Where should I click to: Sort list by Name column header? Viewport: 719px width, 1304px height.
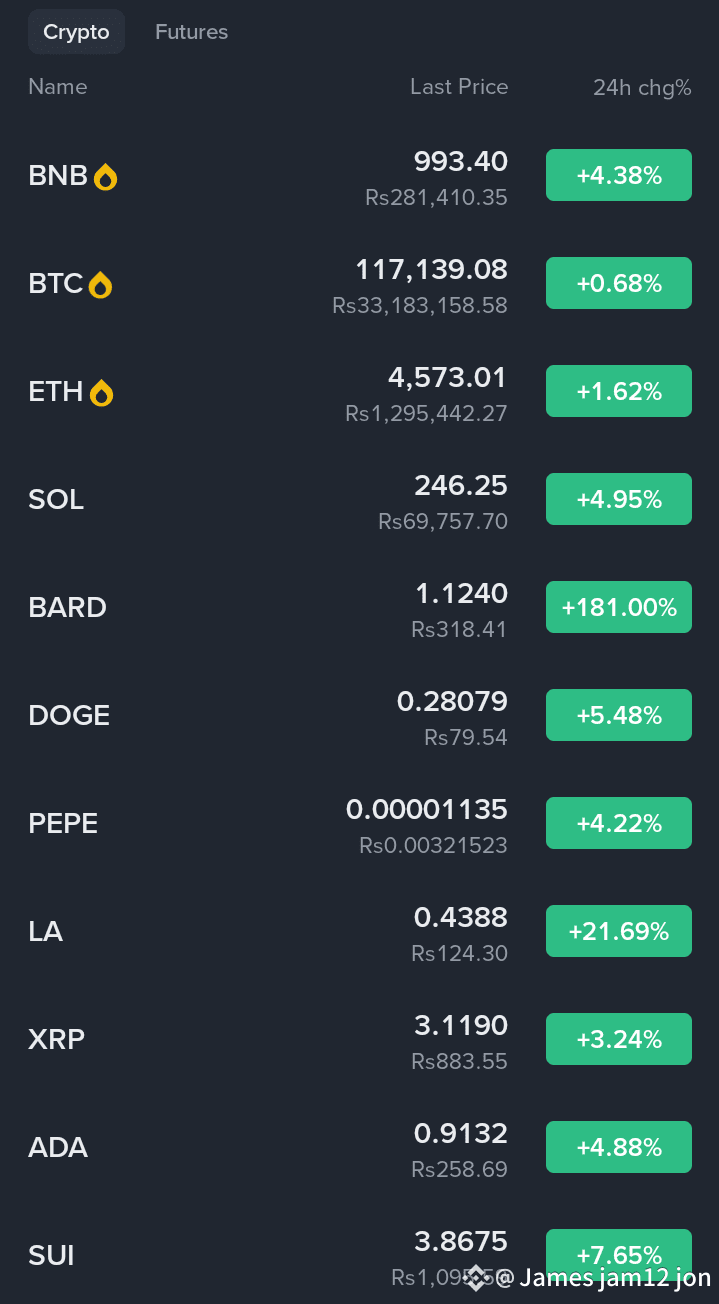click(58, 87)
